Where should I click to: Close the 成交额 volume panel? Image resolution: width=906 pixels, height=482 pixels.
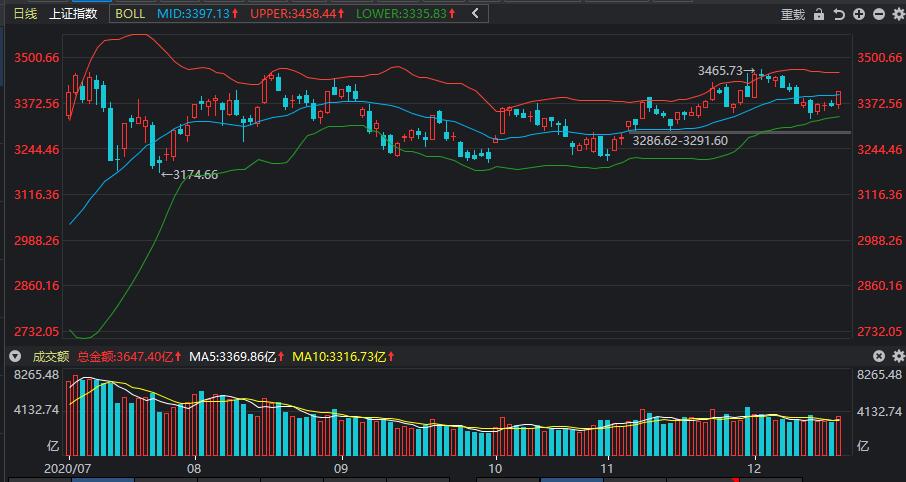click(x=878, y=356)
